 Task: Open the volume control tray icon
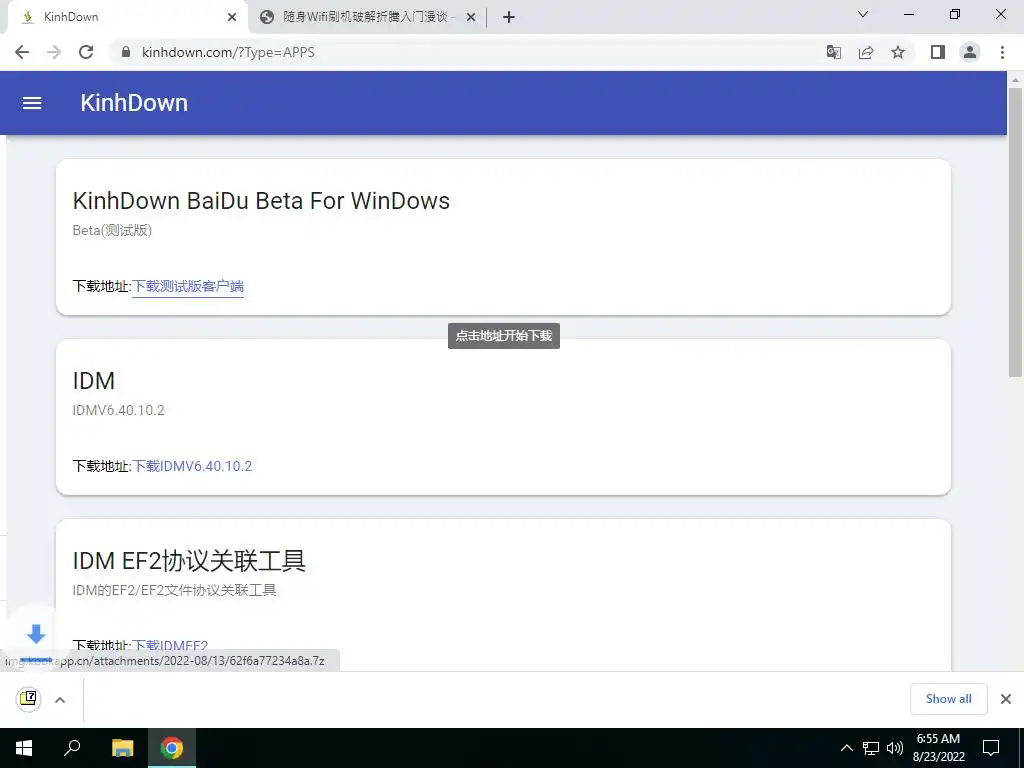click(895, 748)
